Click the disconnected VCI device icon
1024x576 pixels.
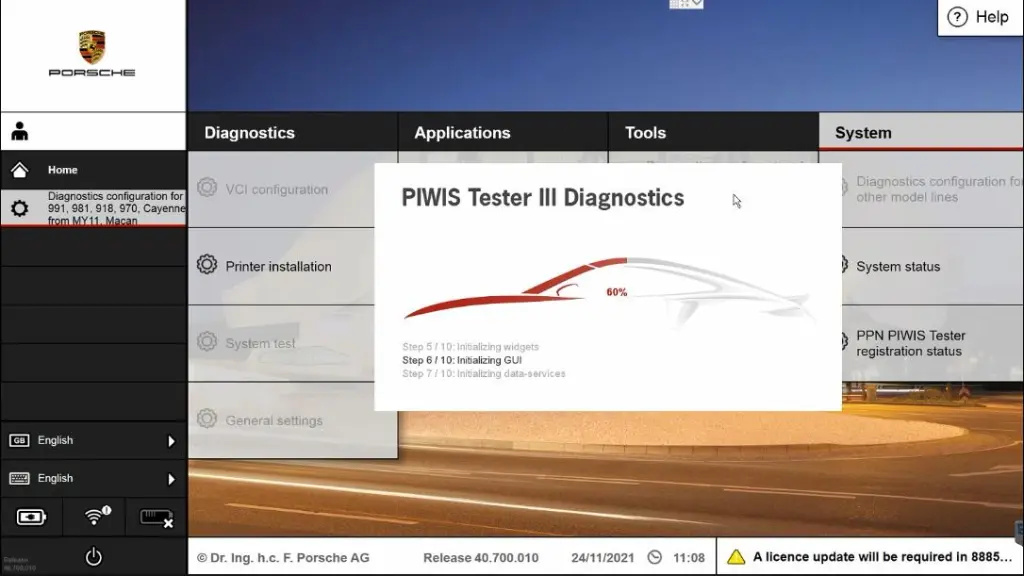[x=156, y=517]
